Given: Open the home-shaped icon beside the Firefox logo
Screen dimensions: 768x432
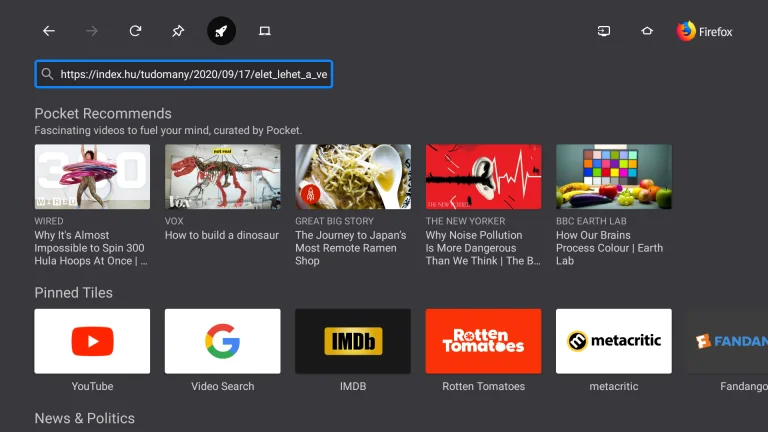Looking at the screenshot, I should pyautogui.click(x=647, y=31).
